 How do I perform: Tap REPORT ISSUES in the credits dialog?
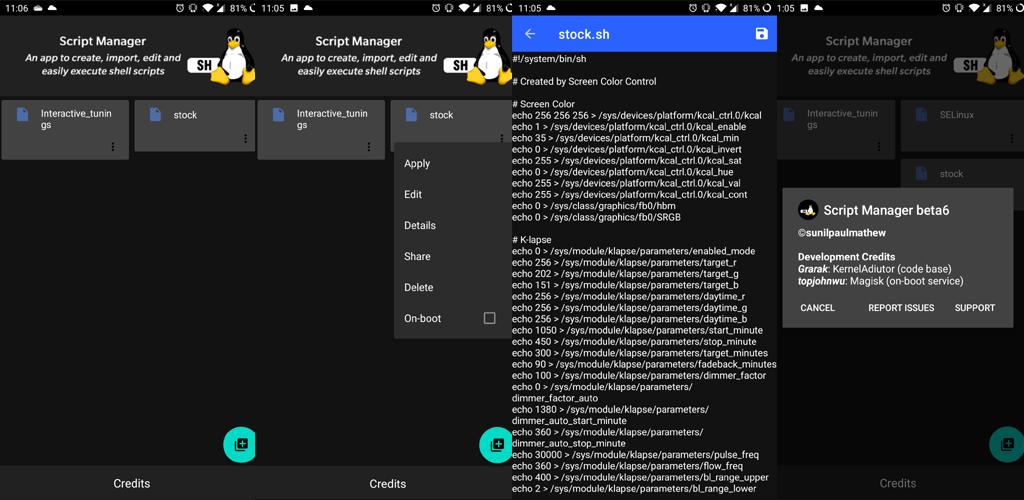(x=901, y=307)
